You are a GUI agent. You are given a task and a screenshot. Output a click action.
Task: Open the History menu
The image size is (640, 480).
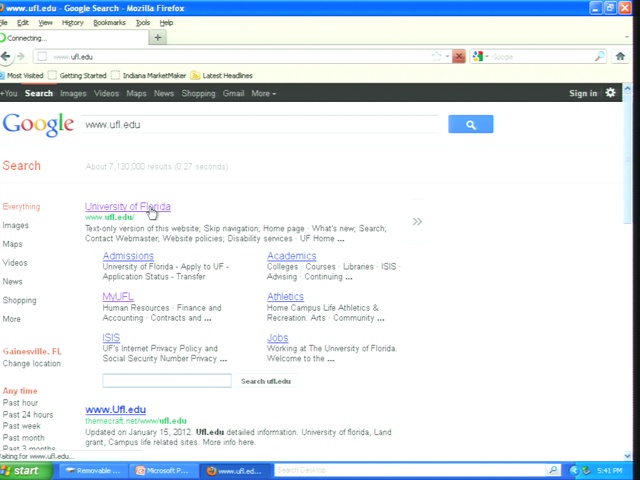73,23
